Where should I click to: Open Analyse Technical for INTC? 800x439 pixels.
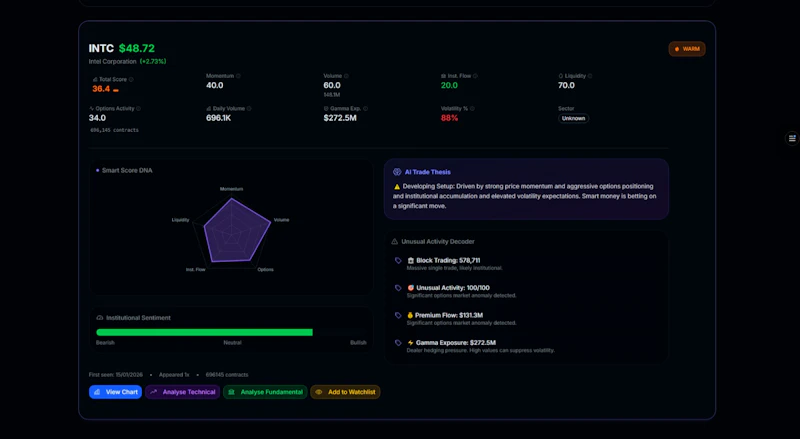(x=183, y=392)
